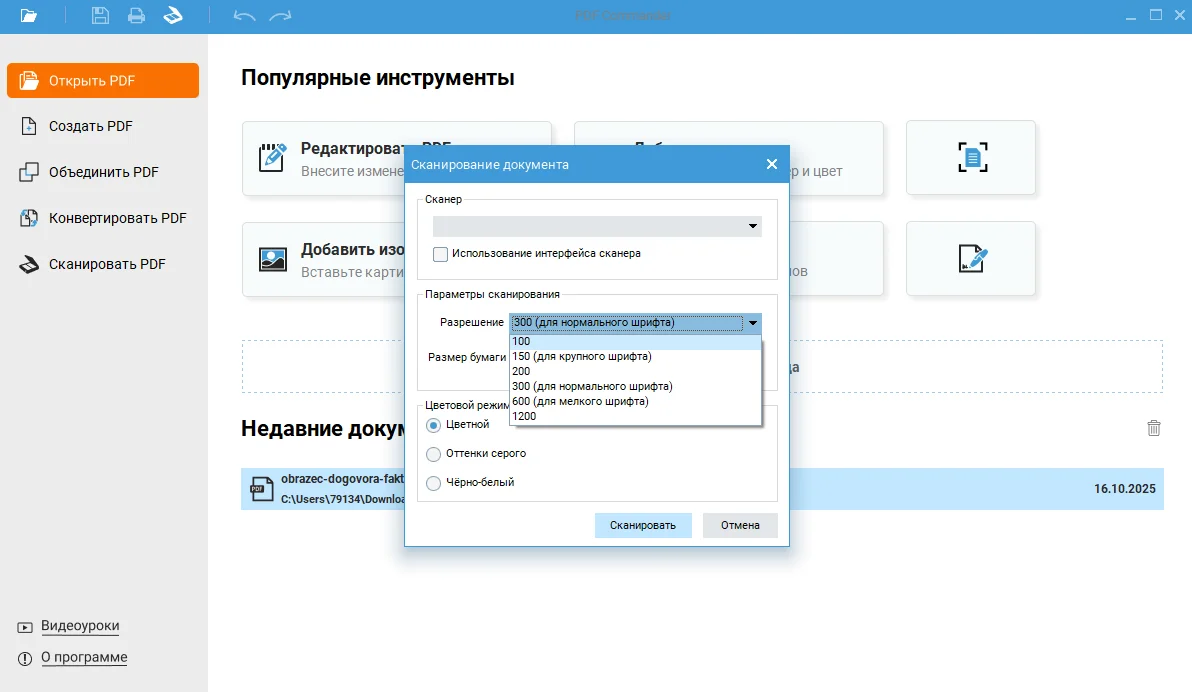
Task: Choose 600 (для мелкого шрифта) resolution option
Action: pos(580,401)
